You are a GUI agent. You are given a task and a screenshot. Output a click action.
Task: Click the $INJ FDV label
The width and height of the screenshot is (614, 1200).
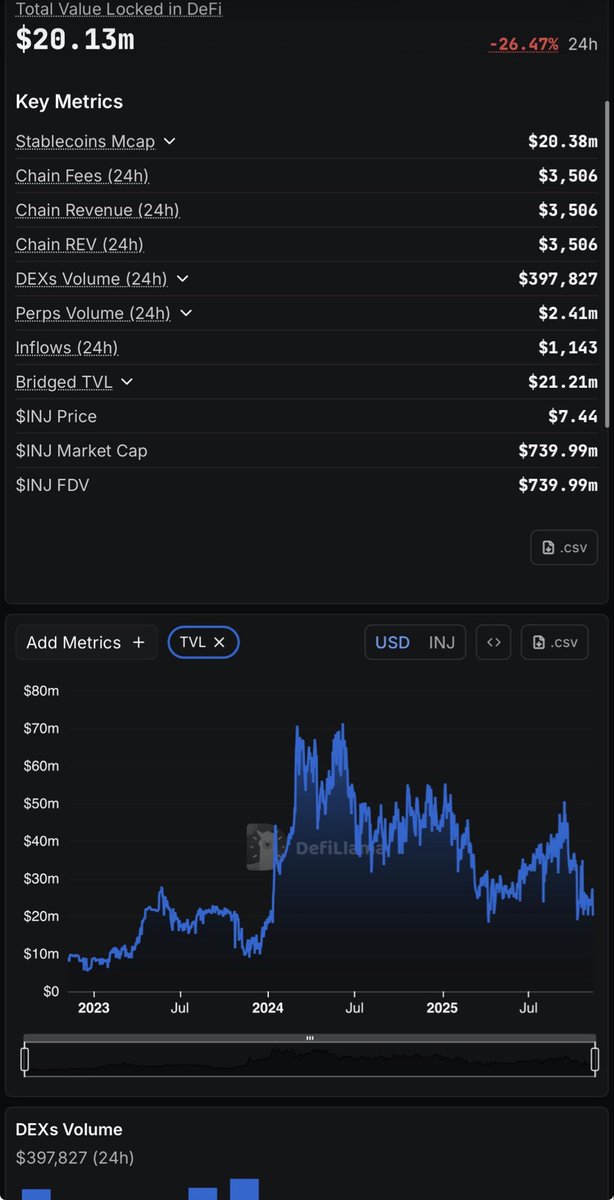click(52, 485)
